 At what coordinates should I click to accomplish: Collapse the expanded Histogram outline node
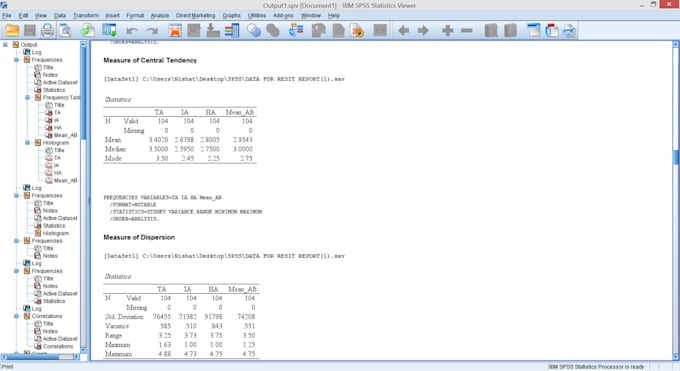click(x=27, y=142)
